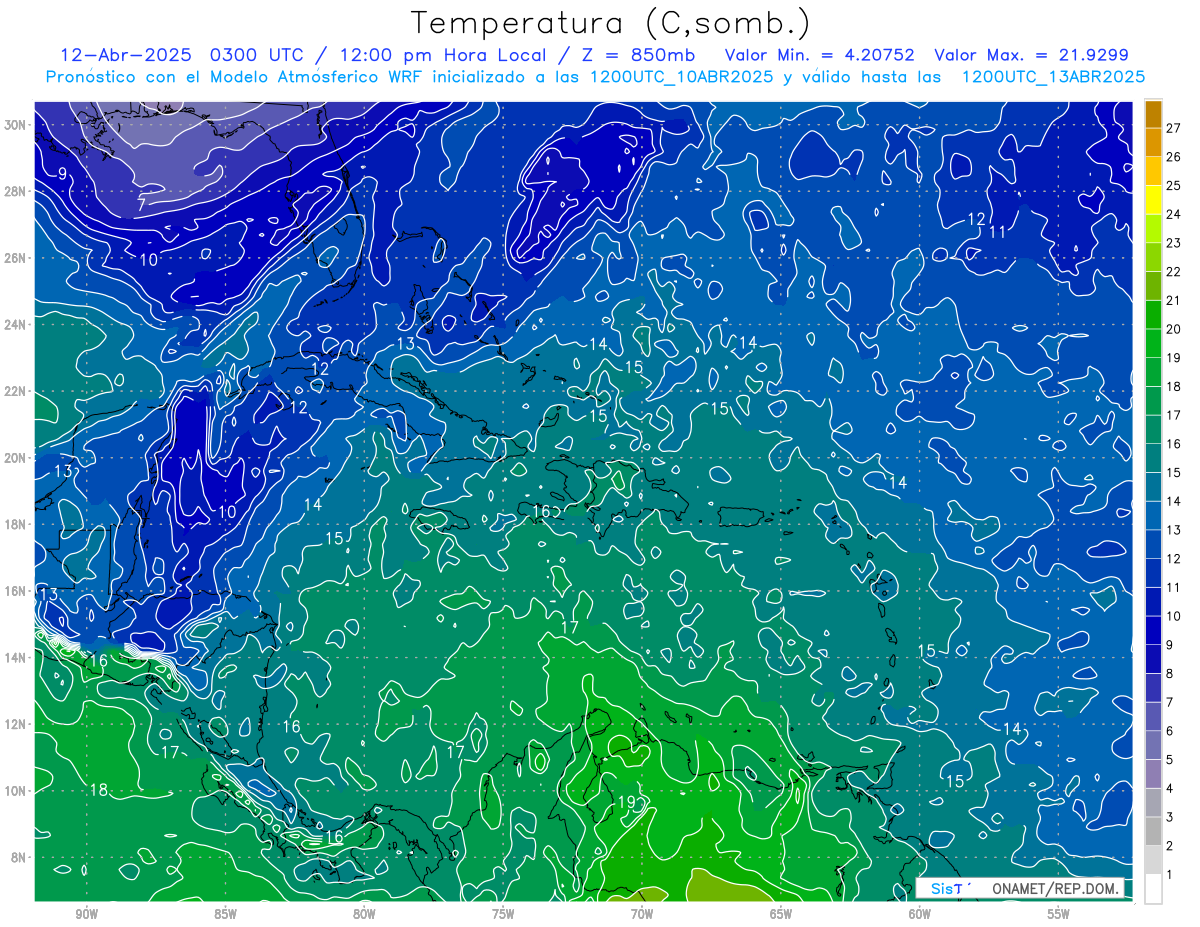
Task: Click the "24N" latitude axis label
Action: [15, 325]
